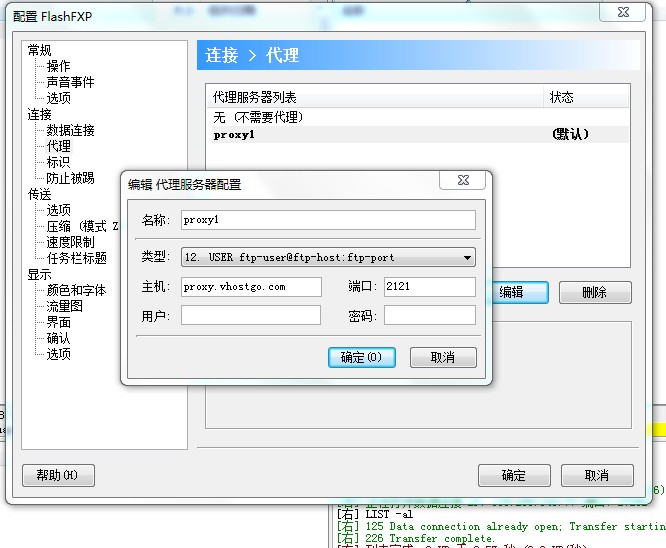Select 标识 in the settings tree
This screenshot has height=548, width=666.
(x=58, y=162)
